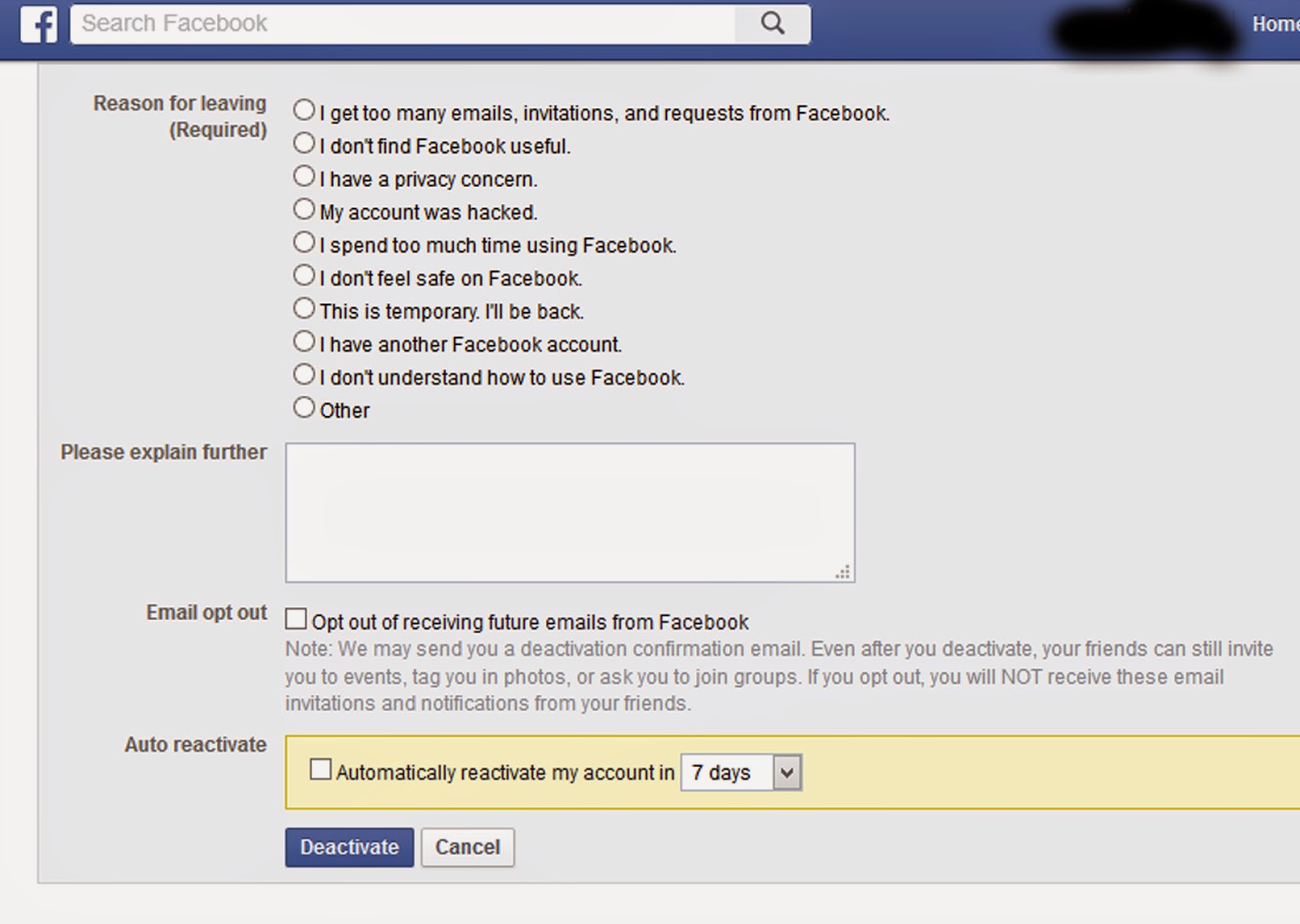Pick 'I spend too much time' reason
Image resolution: width=1300 pixels, height=924 pixels.
(x=304, y=242)
